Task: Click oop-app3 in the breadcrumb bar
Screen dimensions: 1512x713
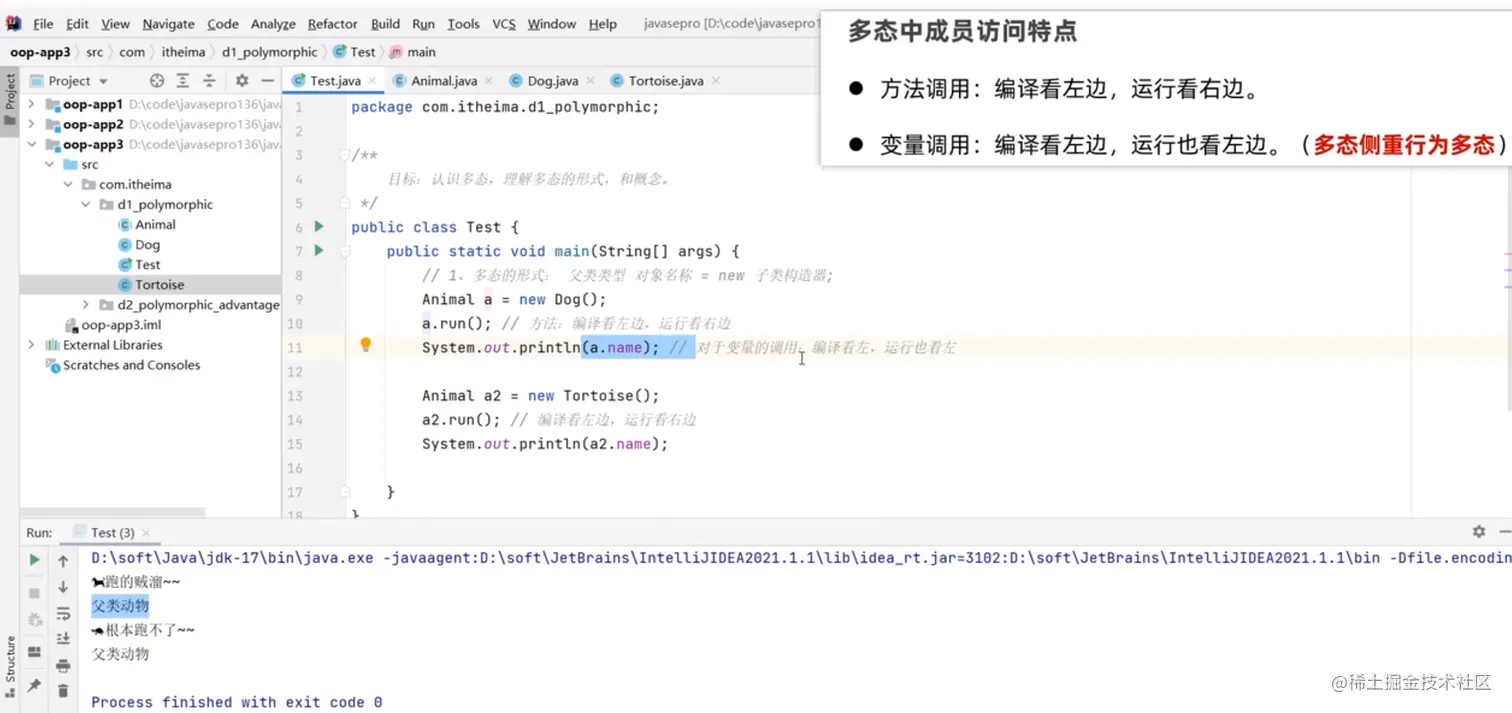Action: pos(40,52)
